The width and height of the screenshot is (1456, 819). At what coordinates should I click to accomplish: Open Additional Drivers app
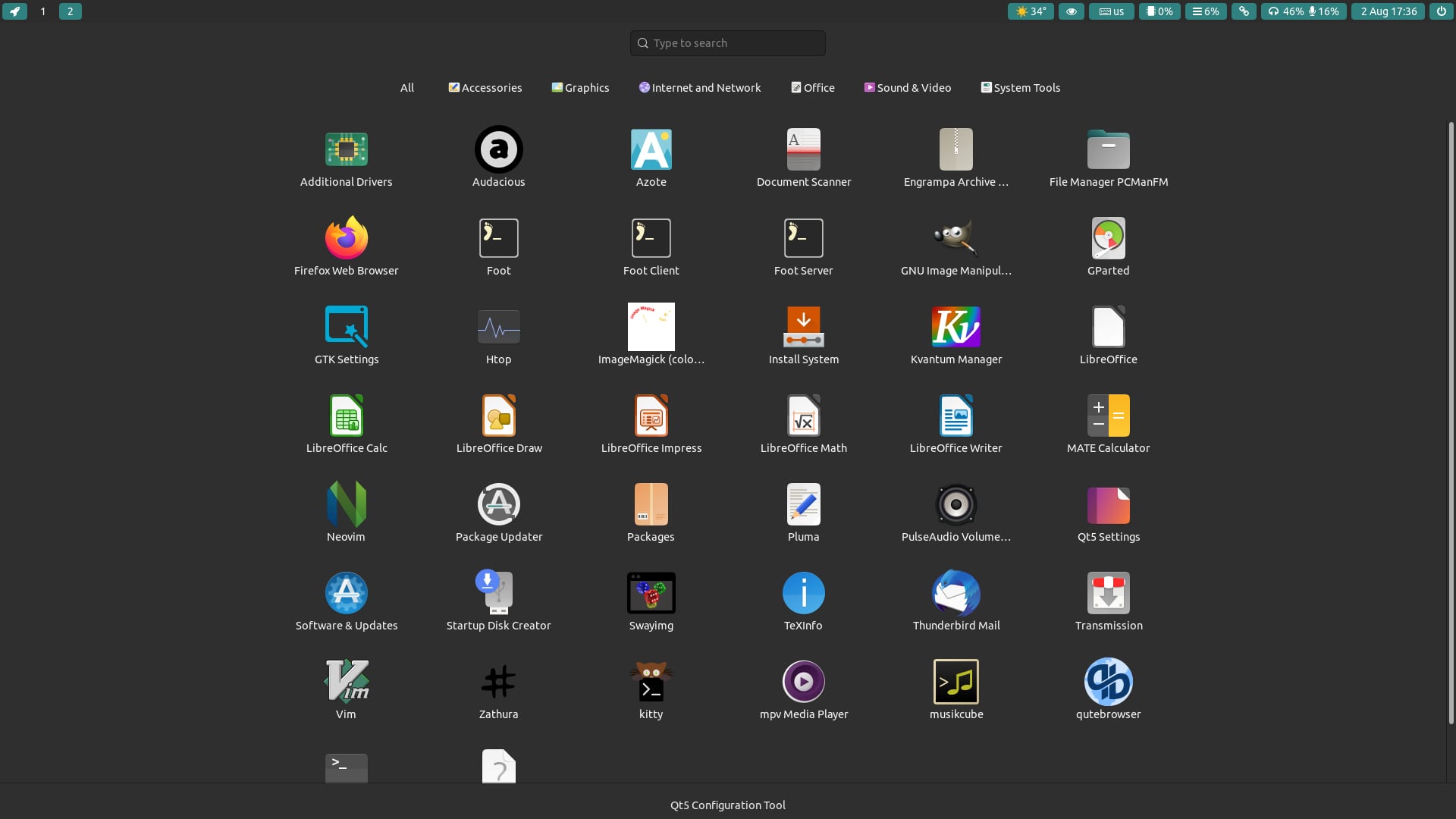(x=347, y=158)
